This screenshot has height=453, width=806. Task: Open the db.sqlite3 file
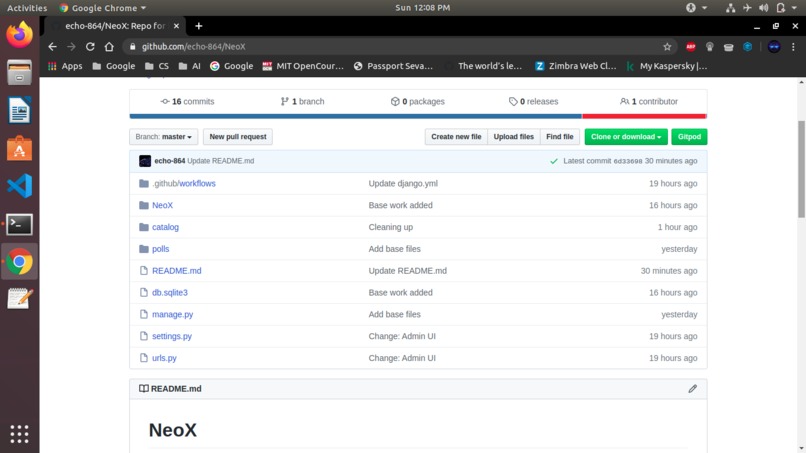[x=170, y=293]
